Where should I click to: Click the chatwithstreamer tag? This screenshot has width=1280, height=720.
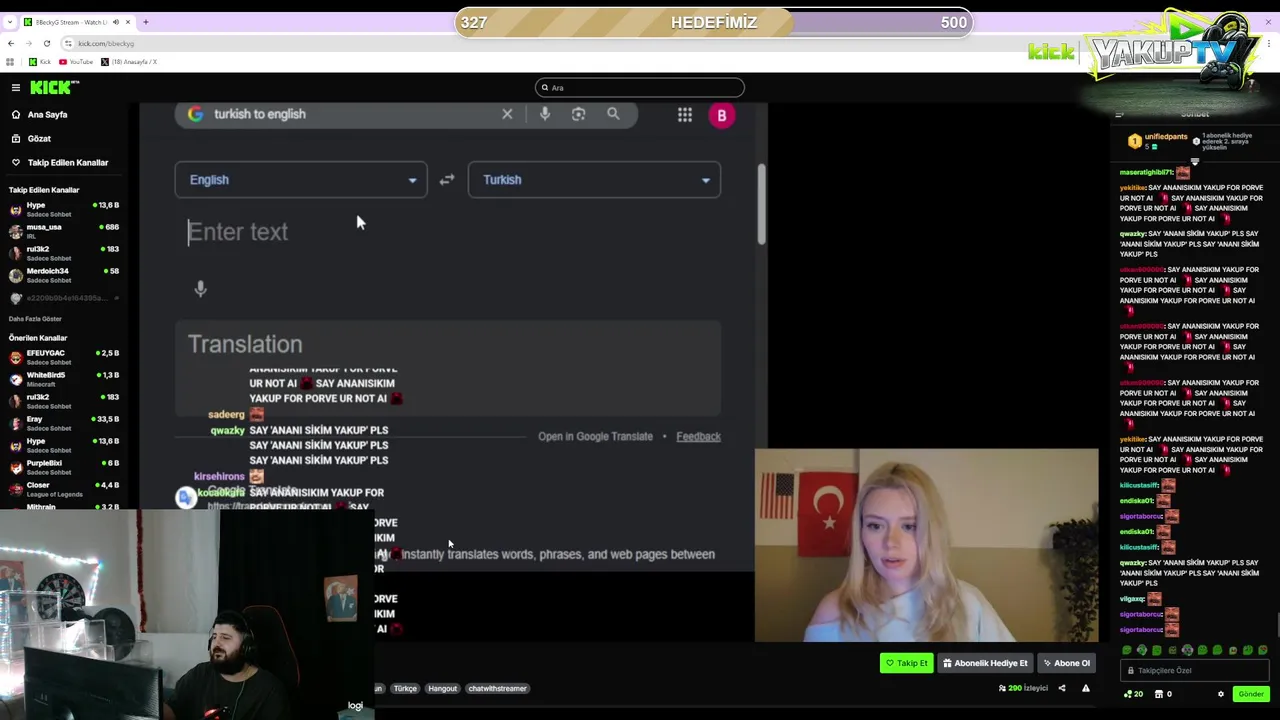click(x=497, y=689)
